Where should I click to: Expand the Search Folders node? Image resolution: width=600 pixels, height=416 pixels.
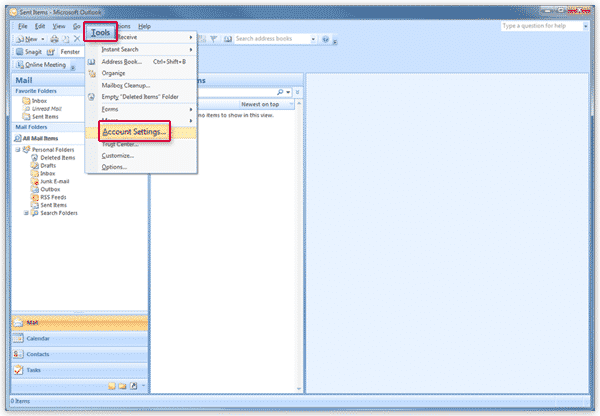coord(27,213)
